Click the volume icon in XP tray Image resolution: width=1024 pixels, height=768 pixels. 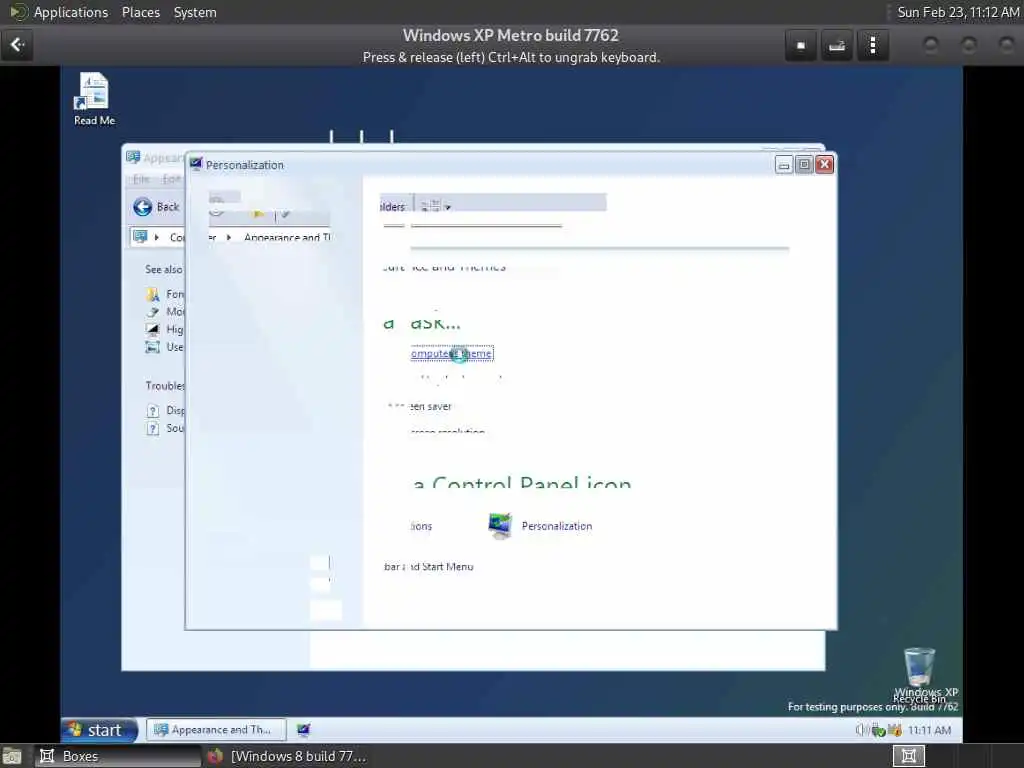coord(862,730)
